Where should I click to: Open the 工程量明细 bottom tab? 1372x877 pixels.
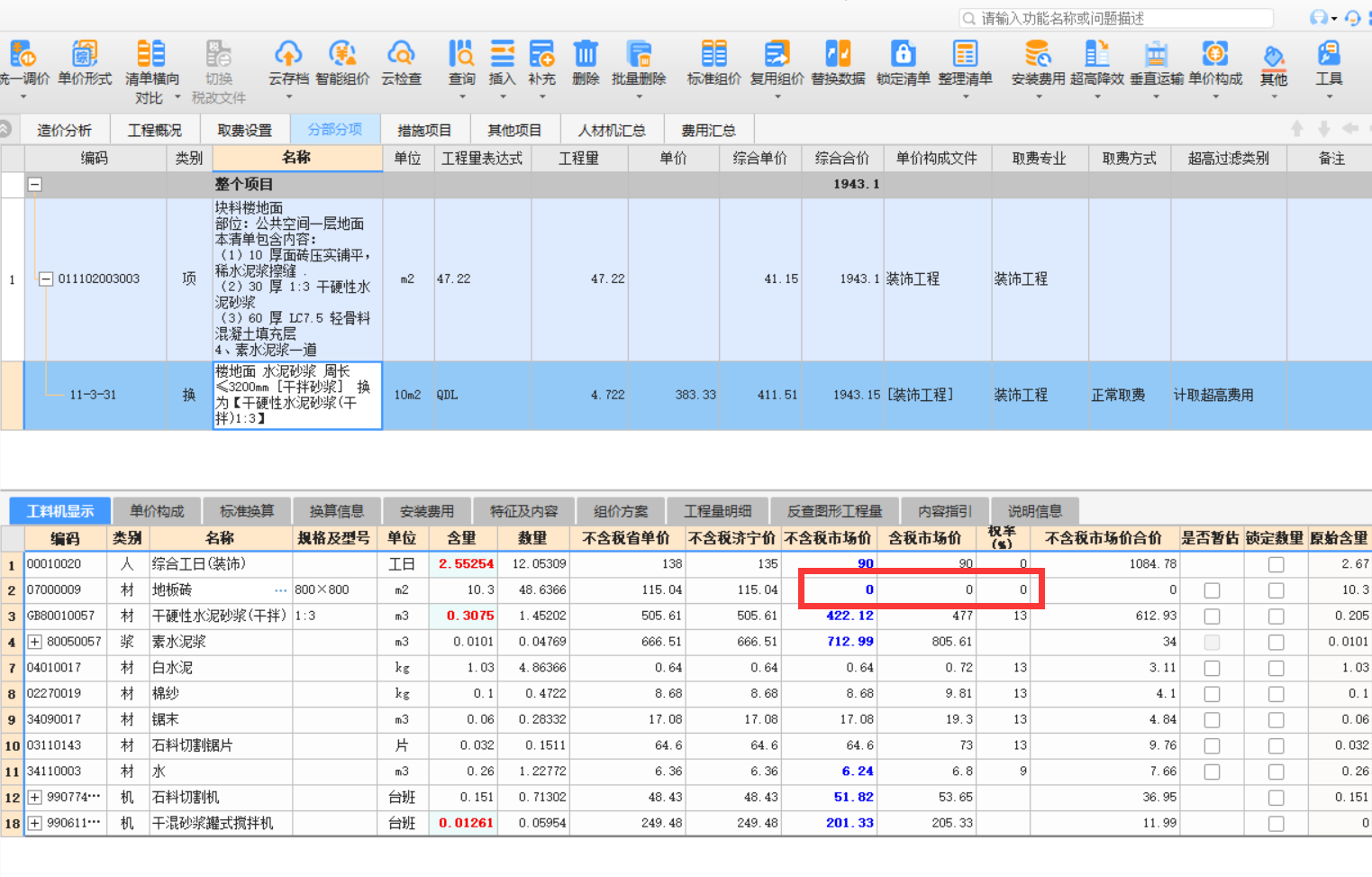(x=717, y=511)
